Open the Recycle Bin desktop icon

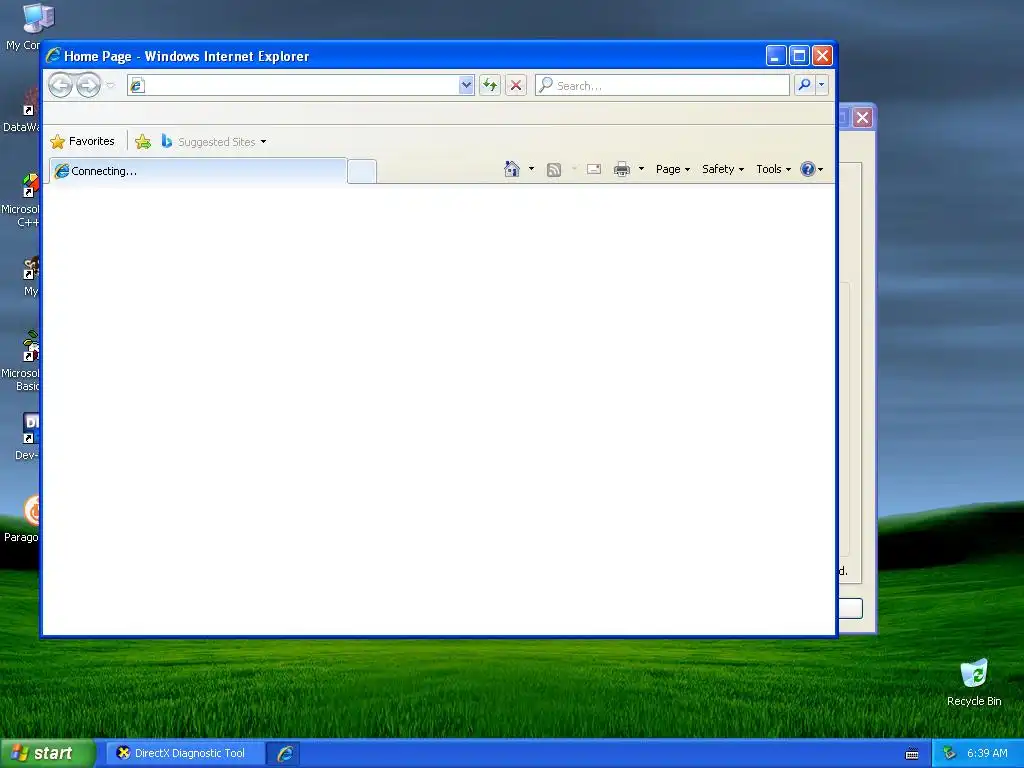point(974,682)
